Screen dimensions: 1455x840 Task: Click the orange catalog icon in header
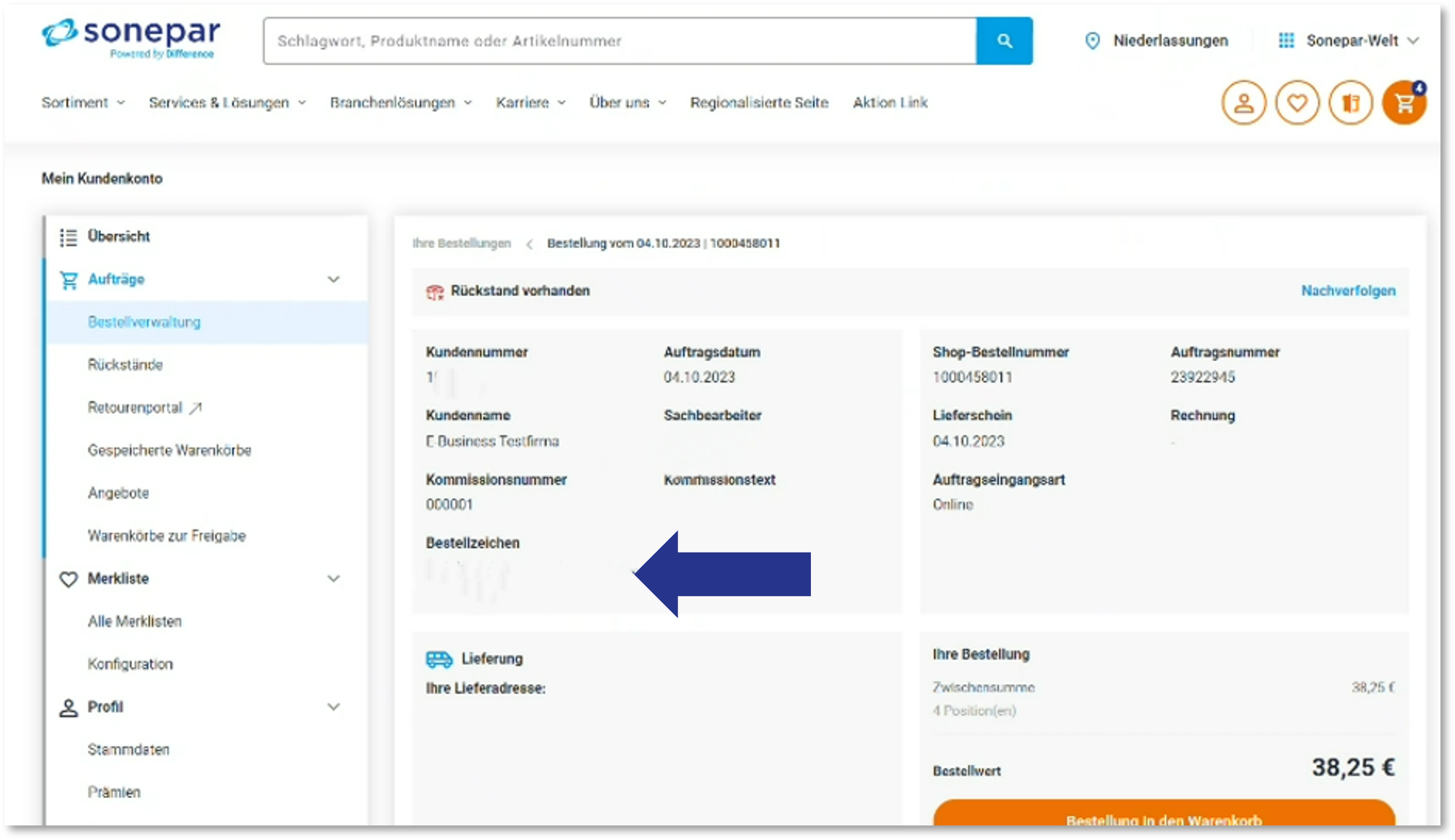tap(1351, 103)
